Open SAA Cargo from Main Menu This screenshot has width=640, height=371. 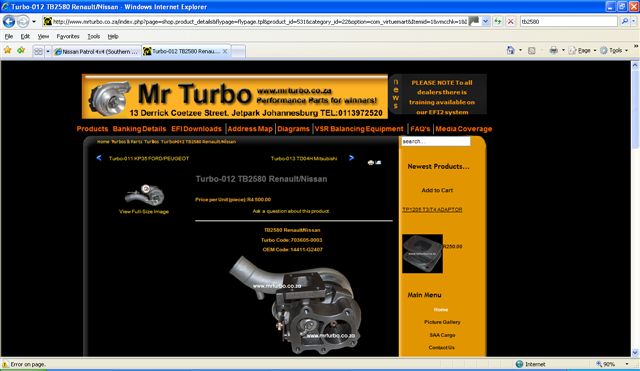(x=442, y=335)
